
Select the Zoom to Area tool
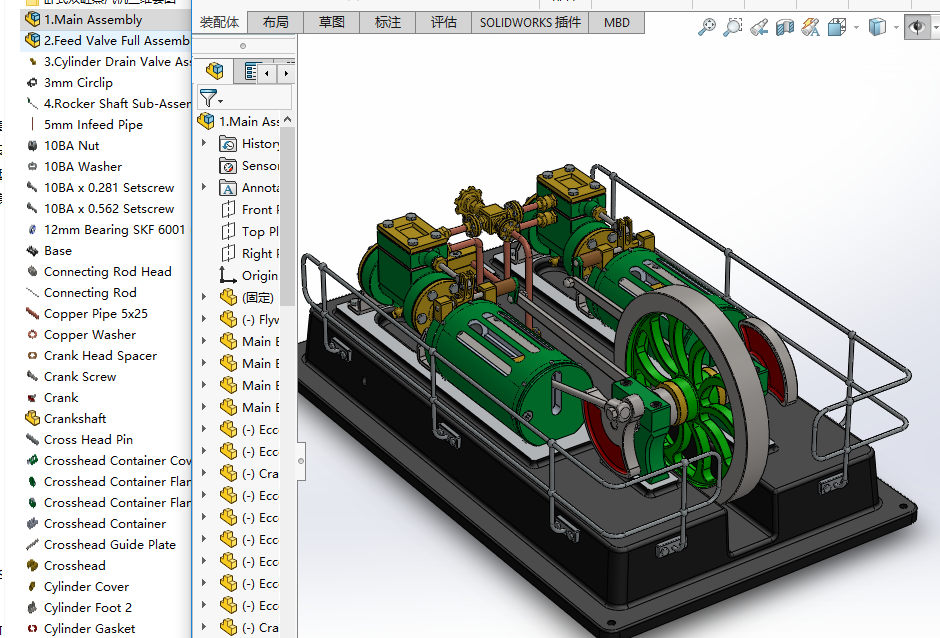pyautogui.click(x=733, y=28)
